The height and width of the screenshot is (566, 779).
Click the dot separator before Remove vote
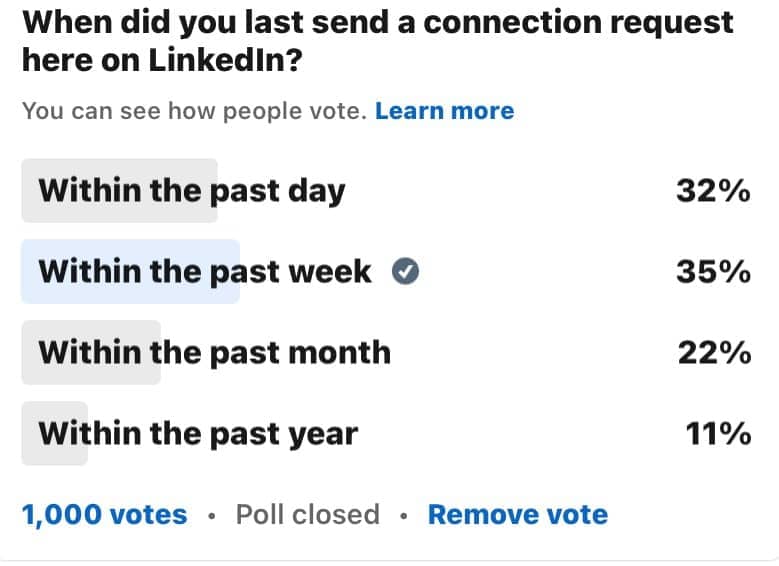[404, 516]
